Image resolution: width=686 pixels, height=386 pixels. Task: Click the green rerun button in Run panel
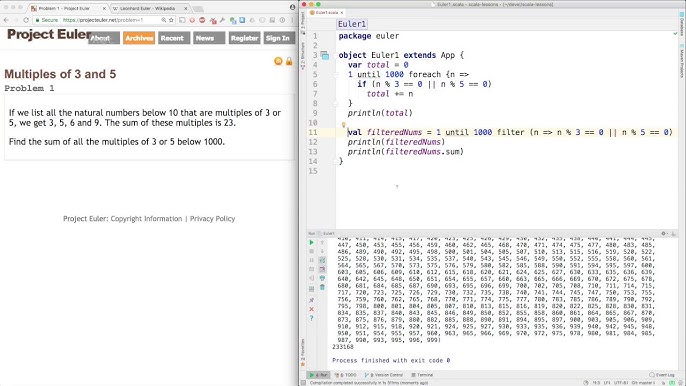pos(312,242)
